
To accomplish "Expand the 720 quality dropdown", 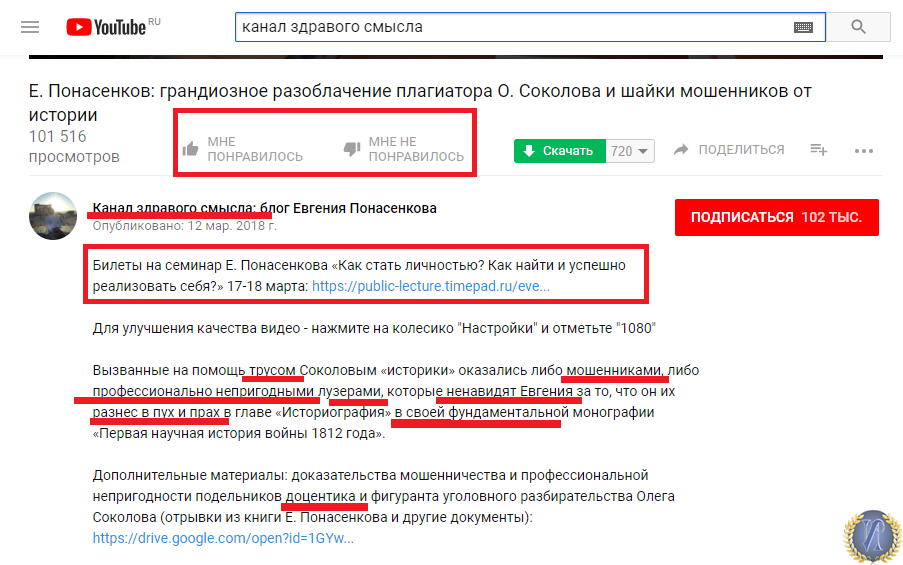I will click(630, 151).
